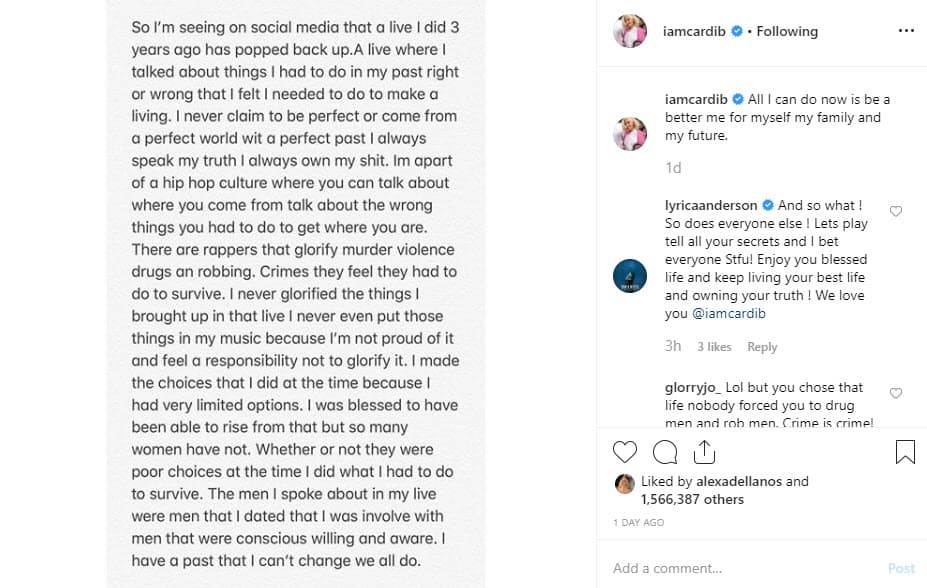Screen dimensions: 927x588
Task: View the 3 likes on lyricaanderson's comment
Action: (714, 346)
